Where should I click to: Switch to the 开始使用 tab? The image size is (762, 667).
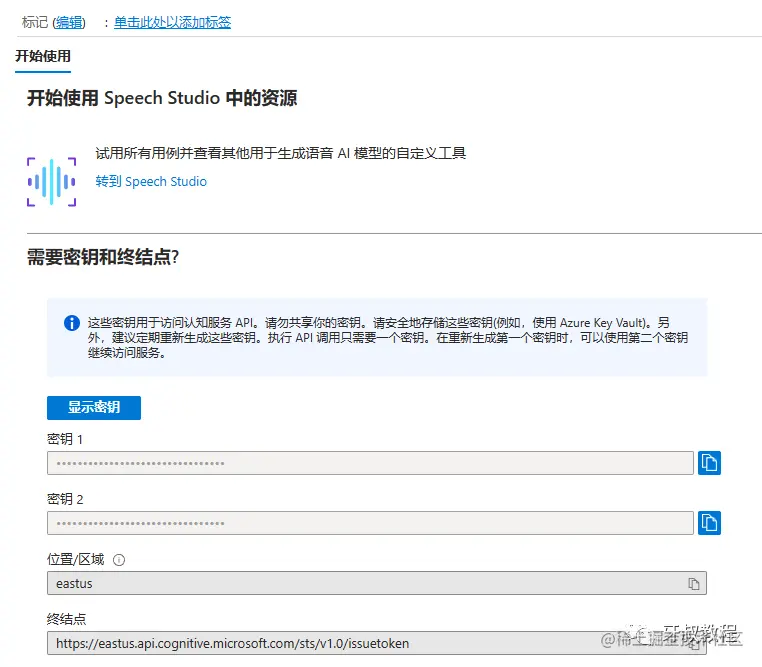point(43,56)
